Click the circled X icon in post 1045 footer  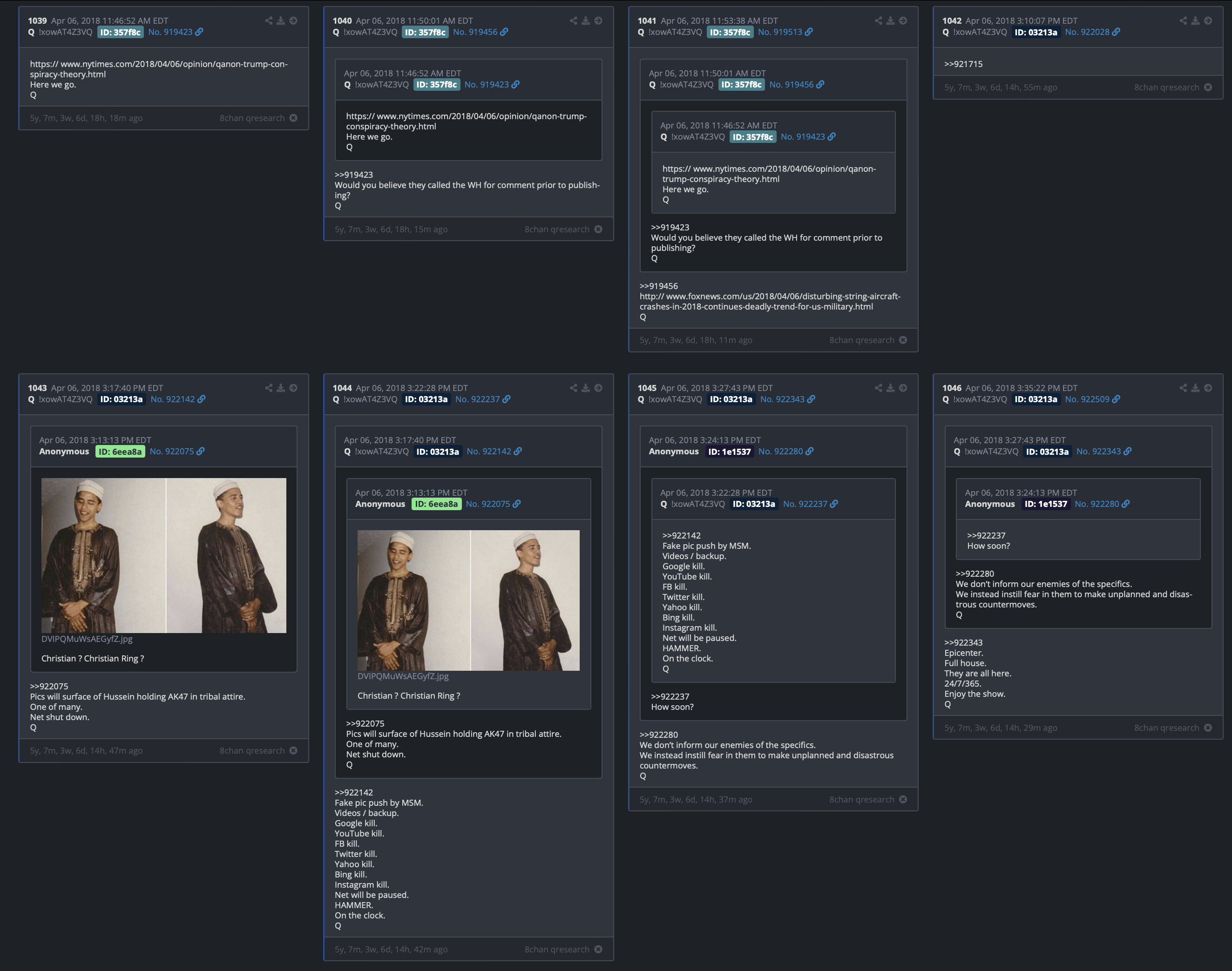[x=903, y=799]
